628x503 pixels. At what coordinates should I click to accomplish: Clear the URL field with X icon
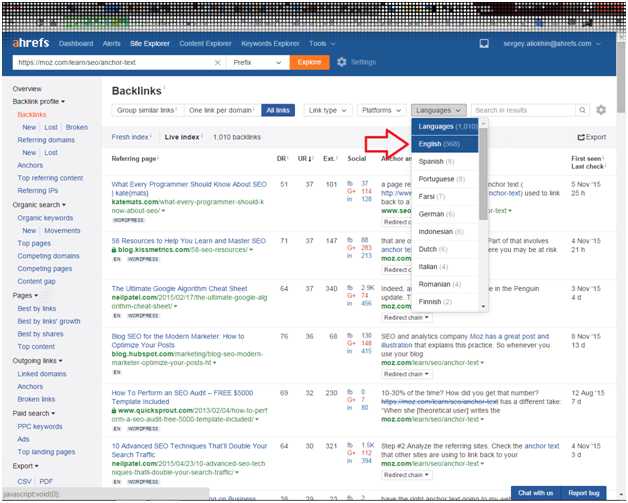218,62
